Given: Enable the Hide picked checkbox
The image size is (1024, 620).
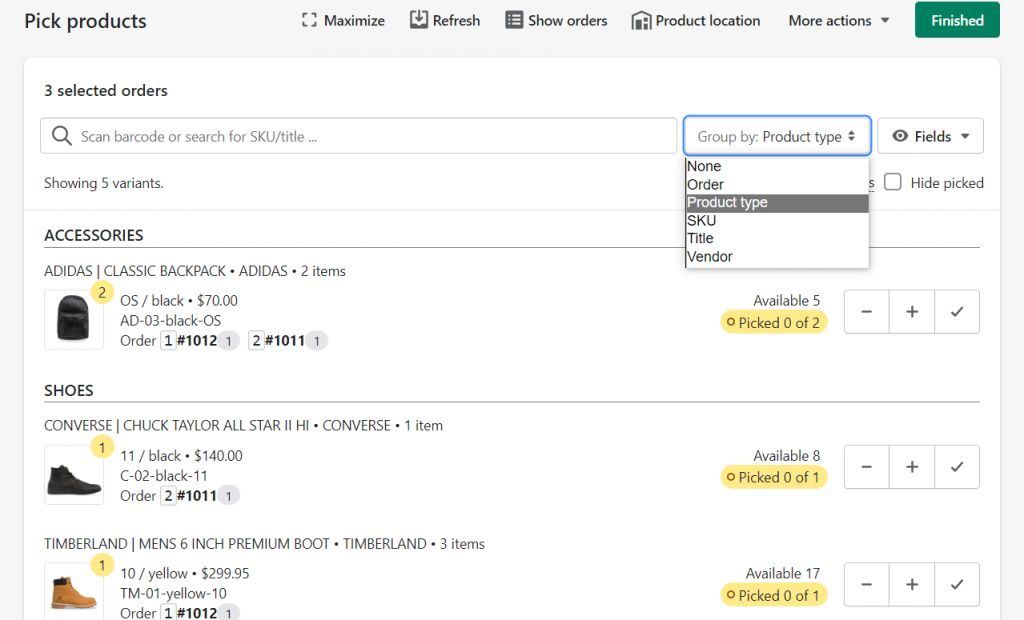Looking at the screenshot, I should [892, 182].
